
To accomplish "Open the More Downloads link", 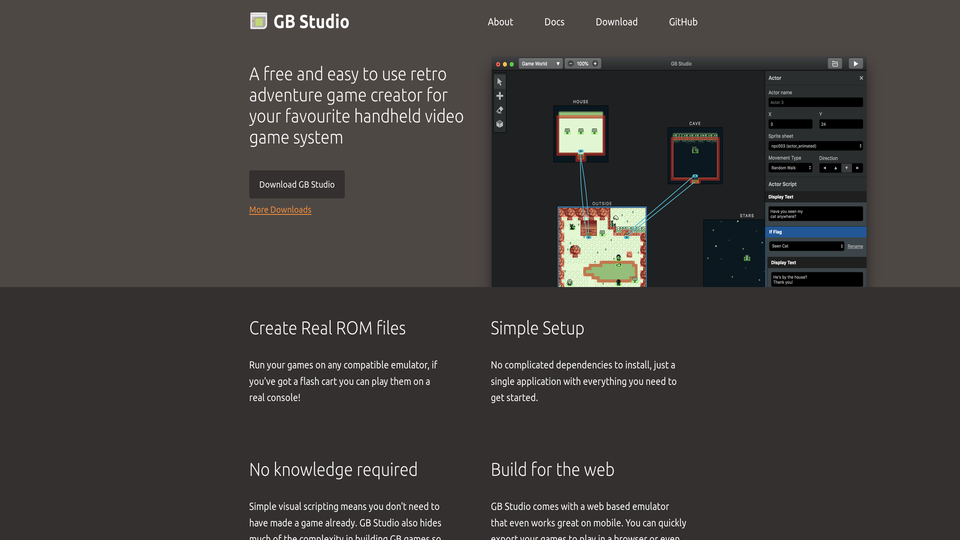I will 280,209.
